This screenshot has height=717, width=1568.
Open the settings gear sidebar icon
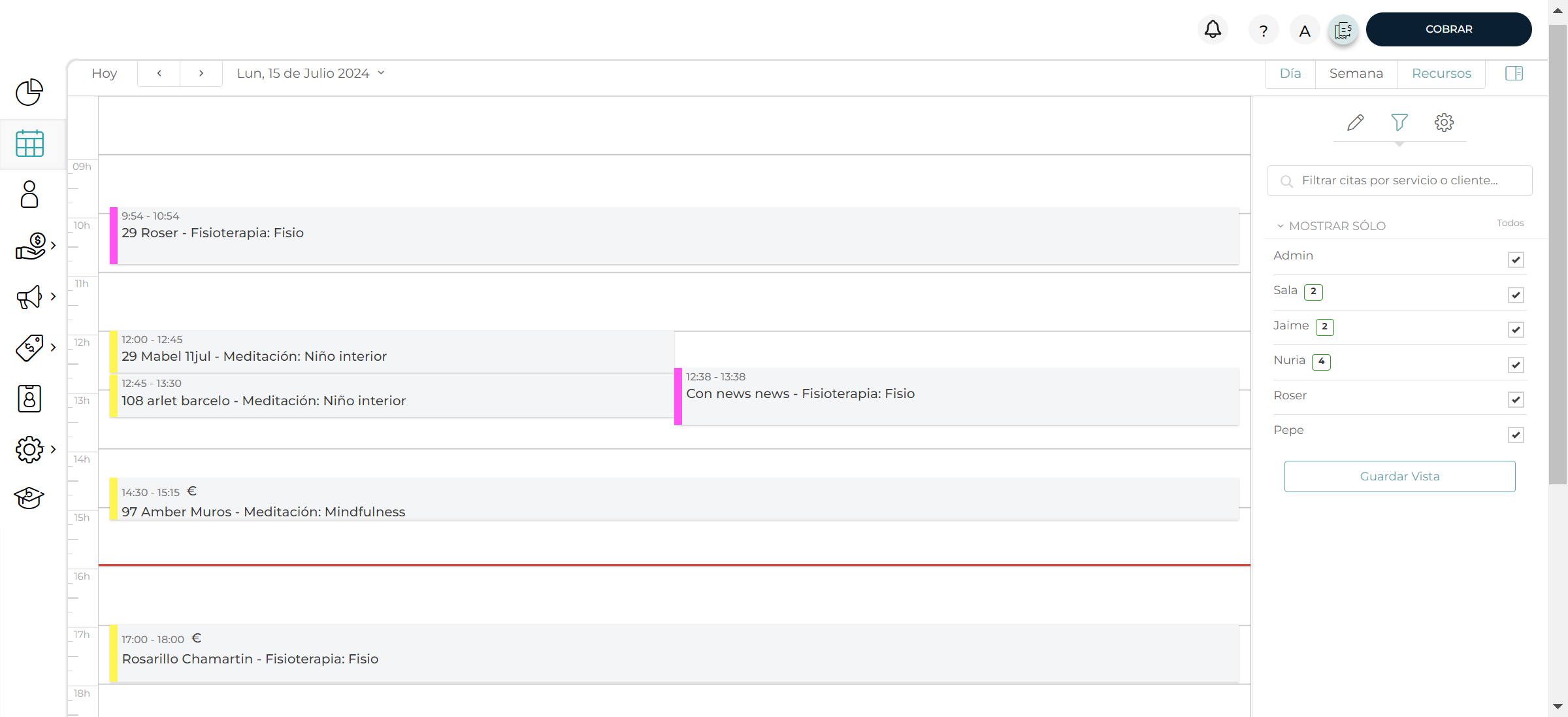coord(29,450)
